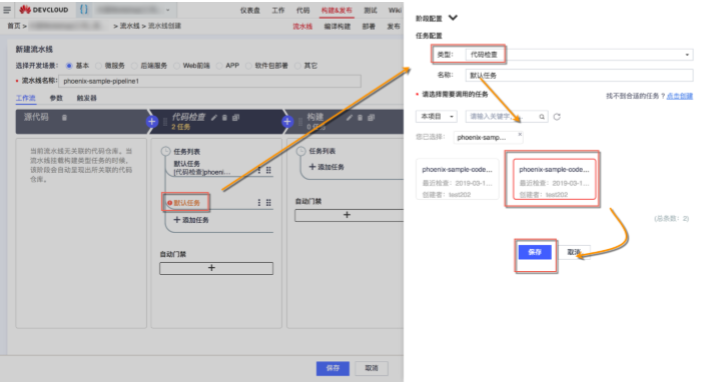This screenshot has width=701, height=387.
Task: Click the grid handle of the [代码检查]phoeni... task
Action: tap(269, 170)
